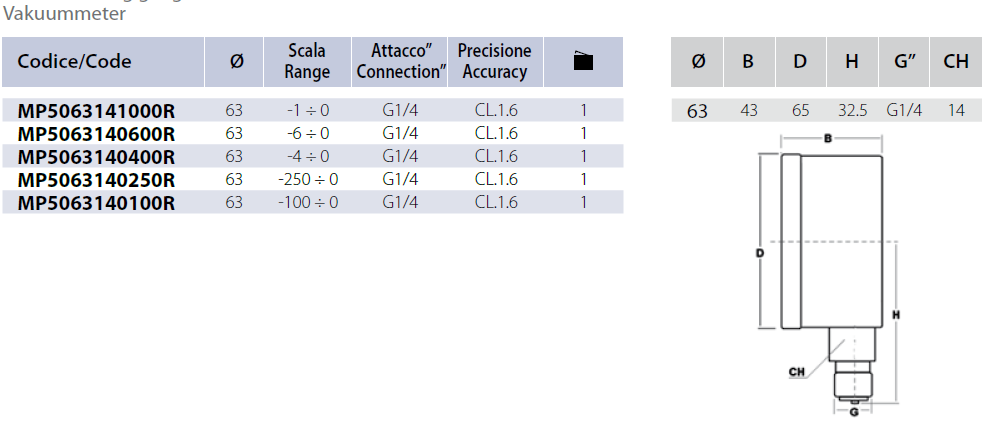Click the 32.5 value under H

(x=852, y=111)
